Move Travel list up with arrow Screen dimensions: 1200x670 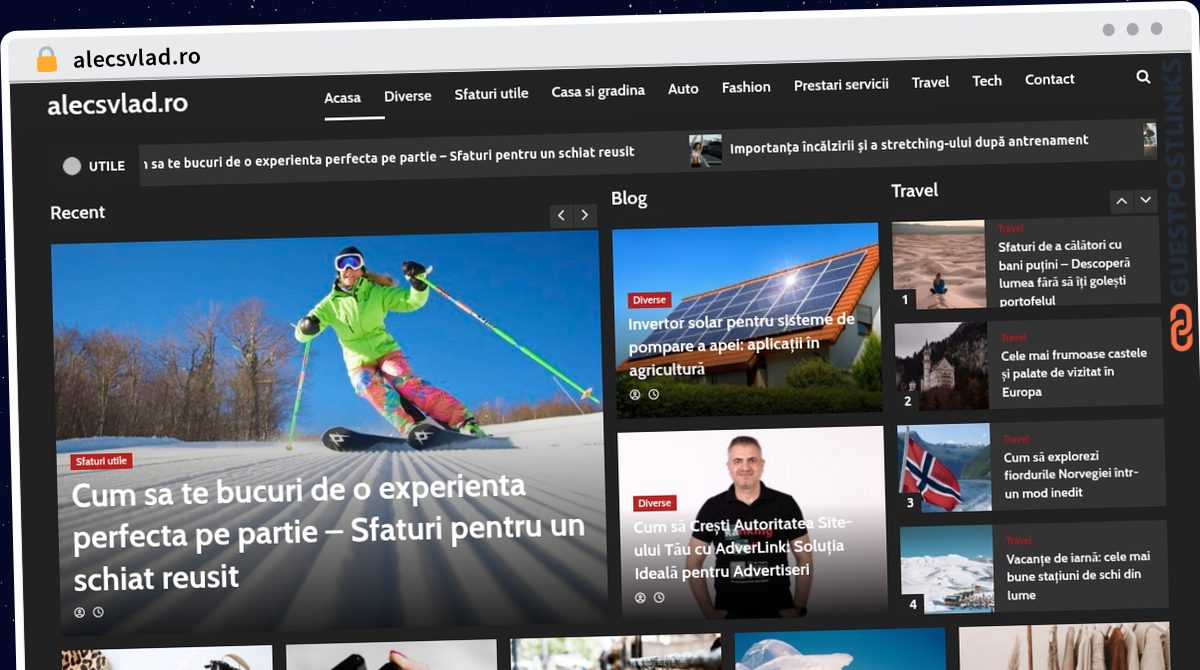pyautogui.click(x=1122, y=201)
